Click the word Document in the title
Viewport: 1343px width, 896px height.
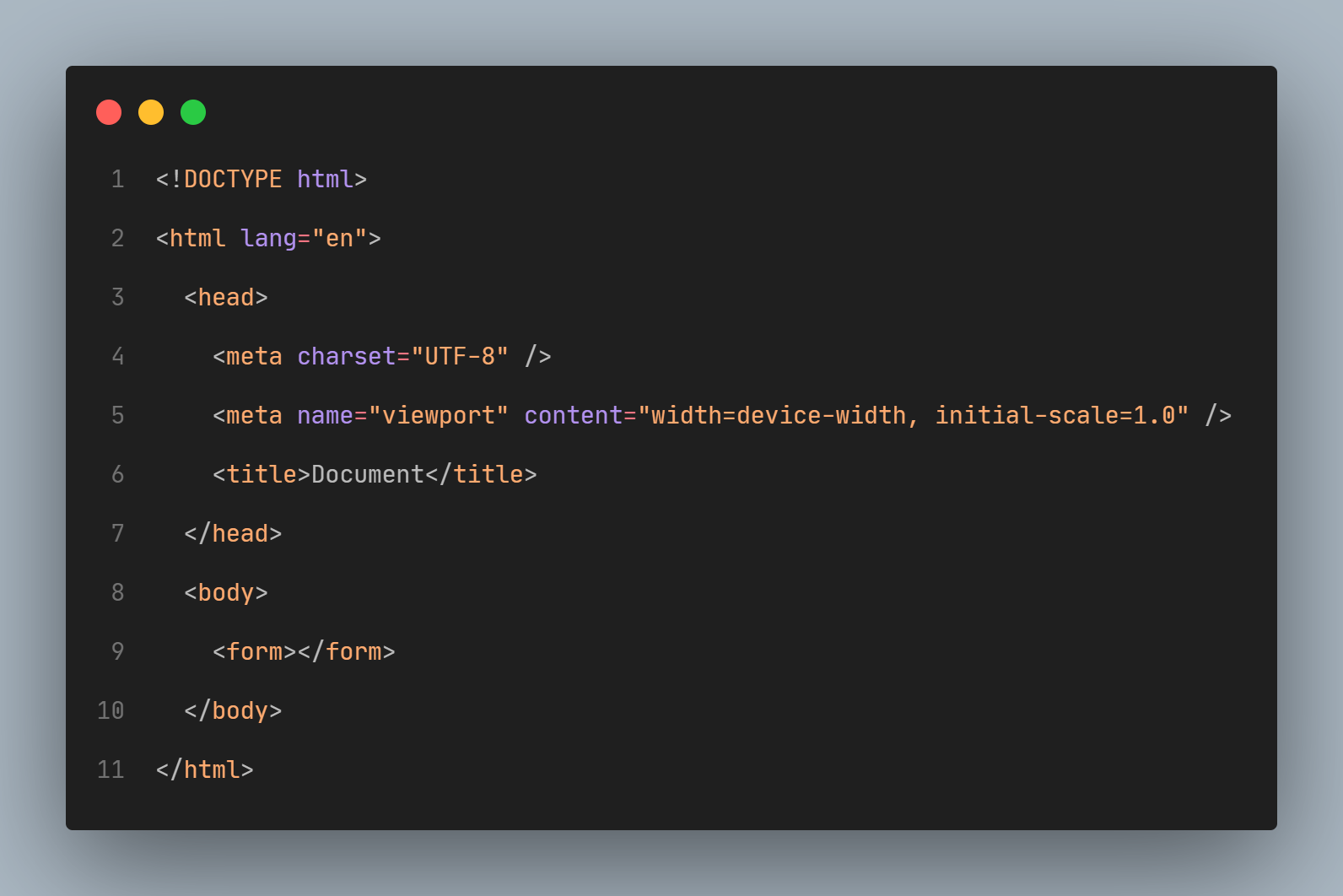[368, 474]
